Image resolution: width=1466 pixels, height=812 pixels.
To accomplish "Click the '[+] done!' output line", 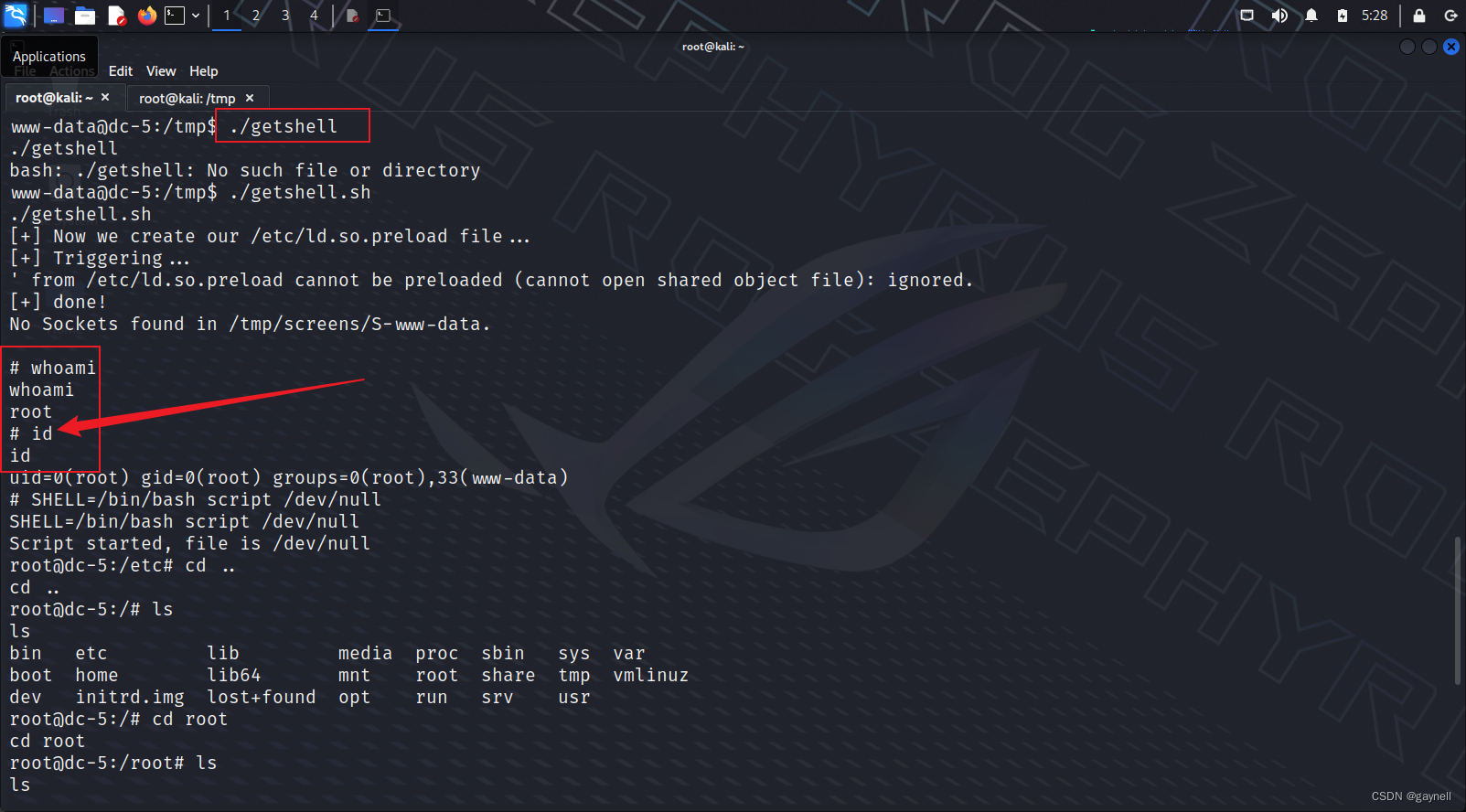I will coord(59,302).
